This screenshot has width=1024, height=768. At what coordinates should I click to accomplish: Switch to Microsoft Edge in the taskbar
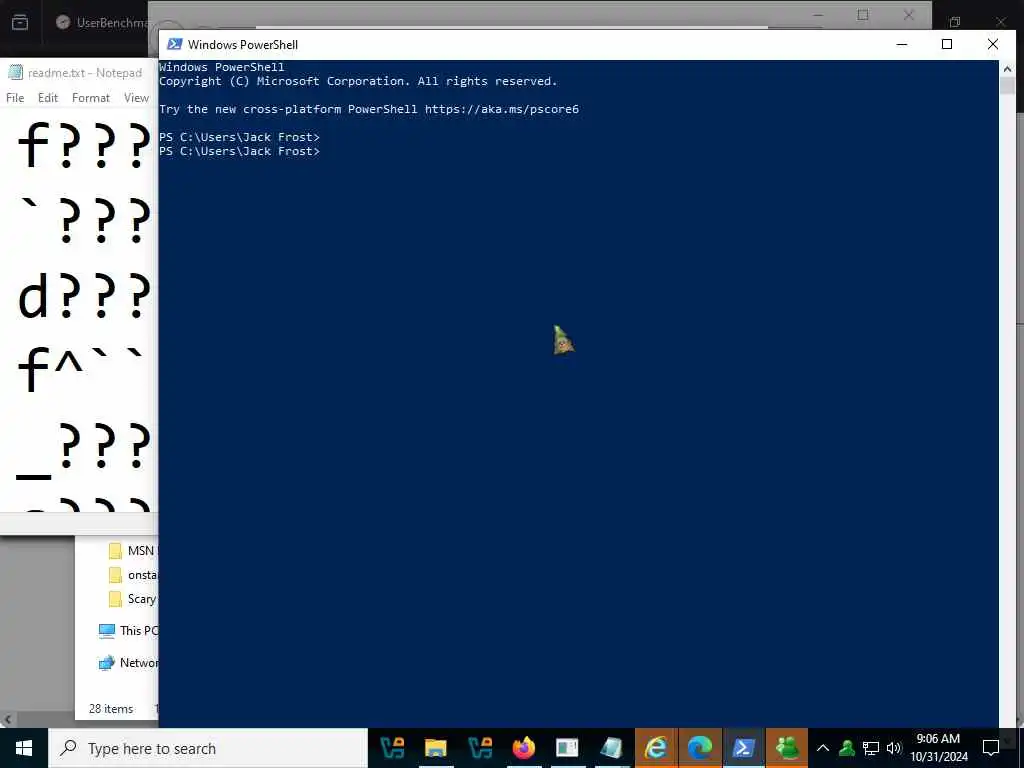tap(699, 748)
